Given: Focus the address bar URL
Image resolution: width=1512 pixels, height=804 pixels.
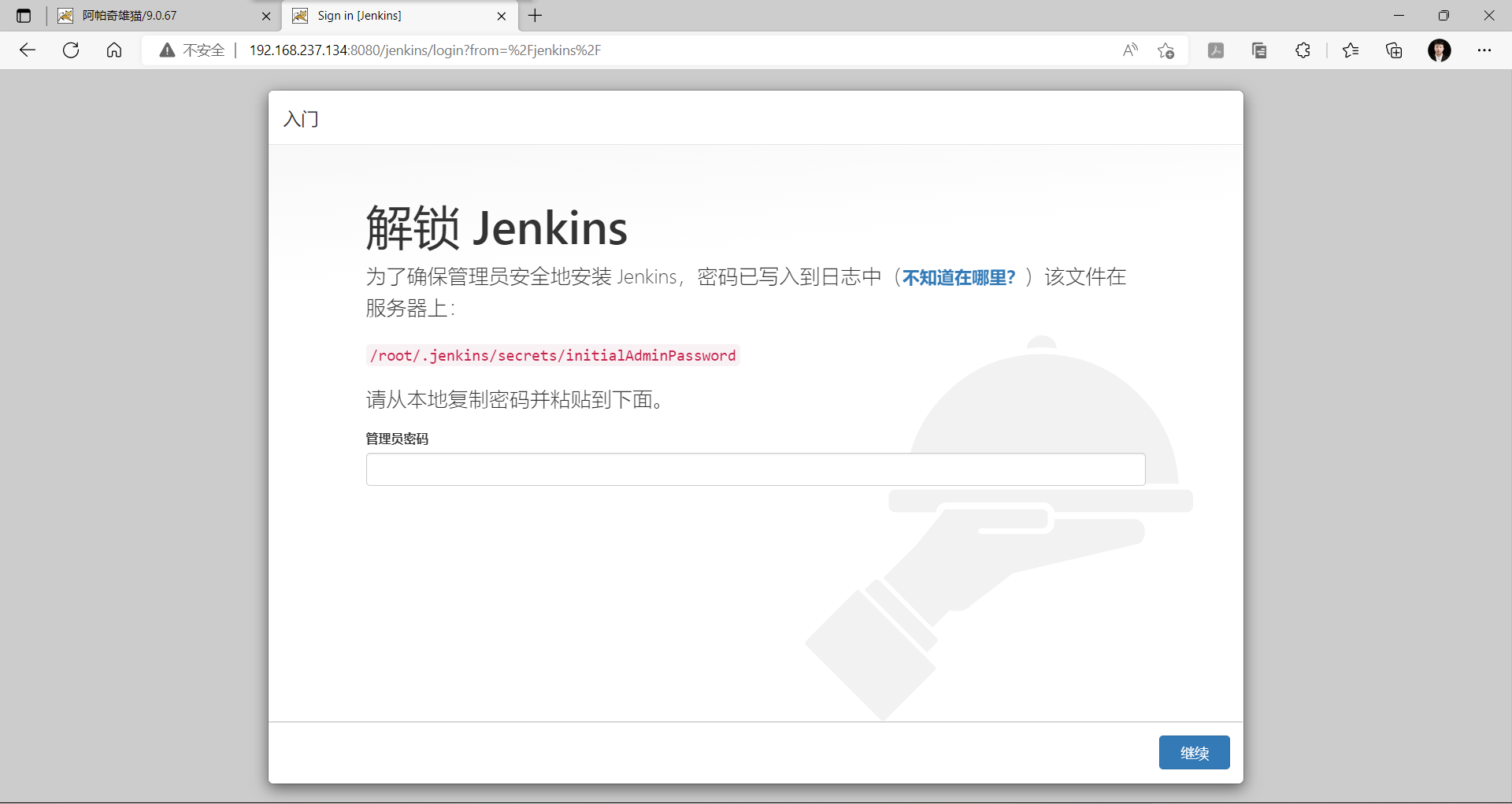Looking at the screenshot, I should (x=425, y=50).
